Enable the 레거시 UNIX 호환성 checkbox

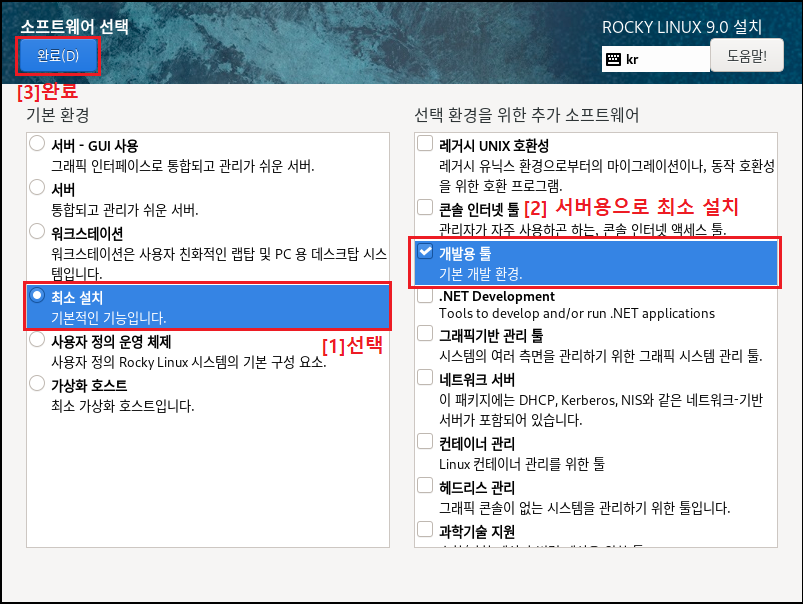click(x=425, y=143)
